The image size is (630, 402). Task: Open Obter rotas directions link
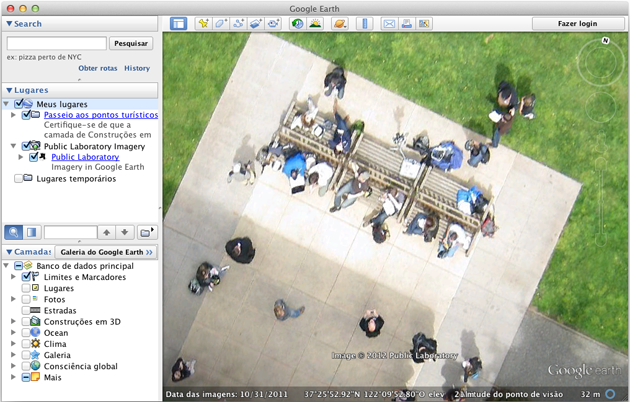click(x=98, y=68)
